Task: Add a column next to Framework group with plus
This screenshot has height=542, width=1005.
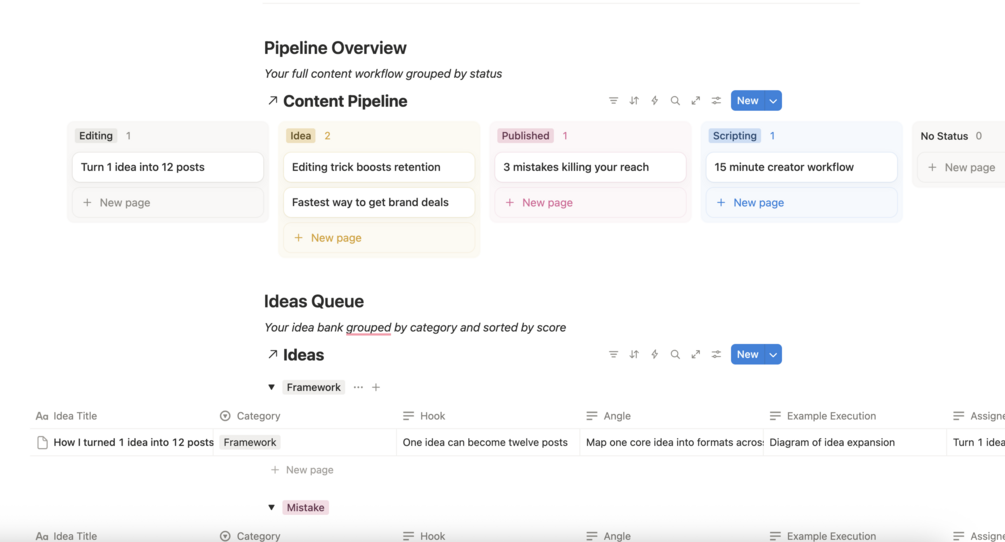Action: pos(376,387)
